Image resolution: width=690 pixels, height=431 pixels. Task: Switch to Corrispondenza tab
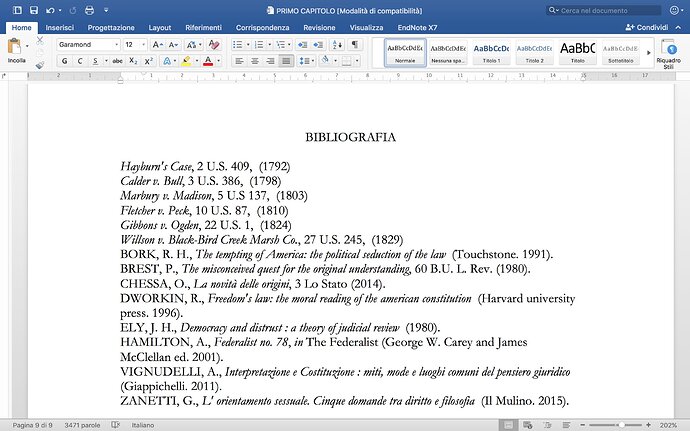pyautogui.click(x=263, y=27)
